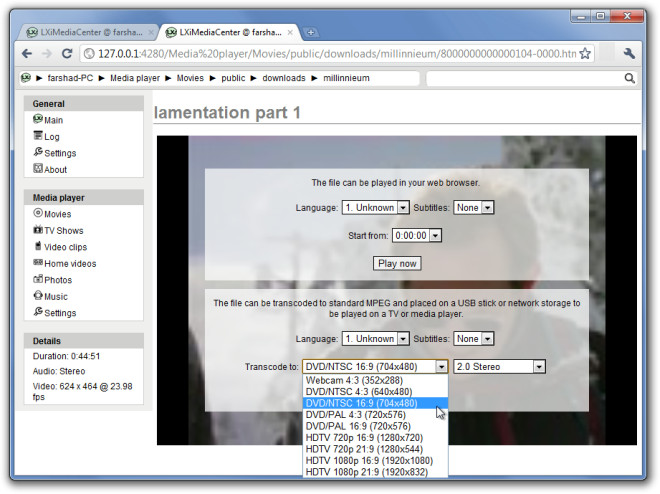Go to Music in the sidebar
The image size is (660, 494).
(x=55, y=297)
